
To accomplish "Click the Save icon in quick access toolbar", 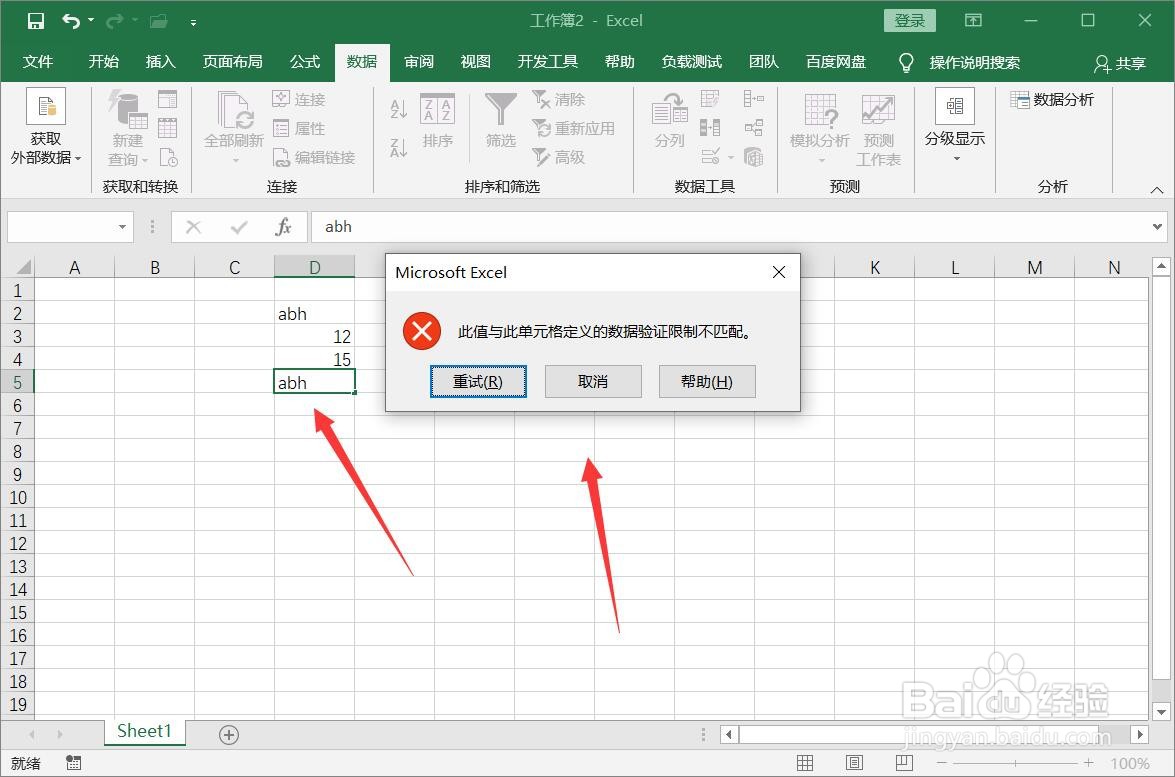I will pyautogui.click(x=35, y=21).
